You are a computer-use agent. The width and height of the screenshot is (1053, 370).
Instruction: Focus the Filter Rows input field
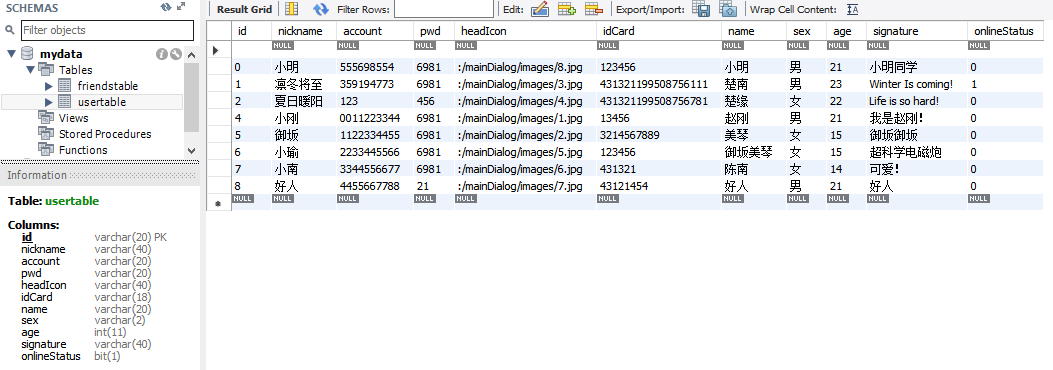(443, 9)
